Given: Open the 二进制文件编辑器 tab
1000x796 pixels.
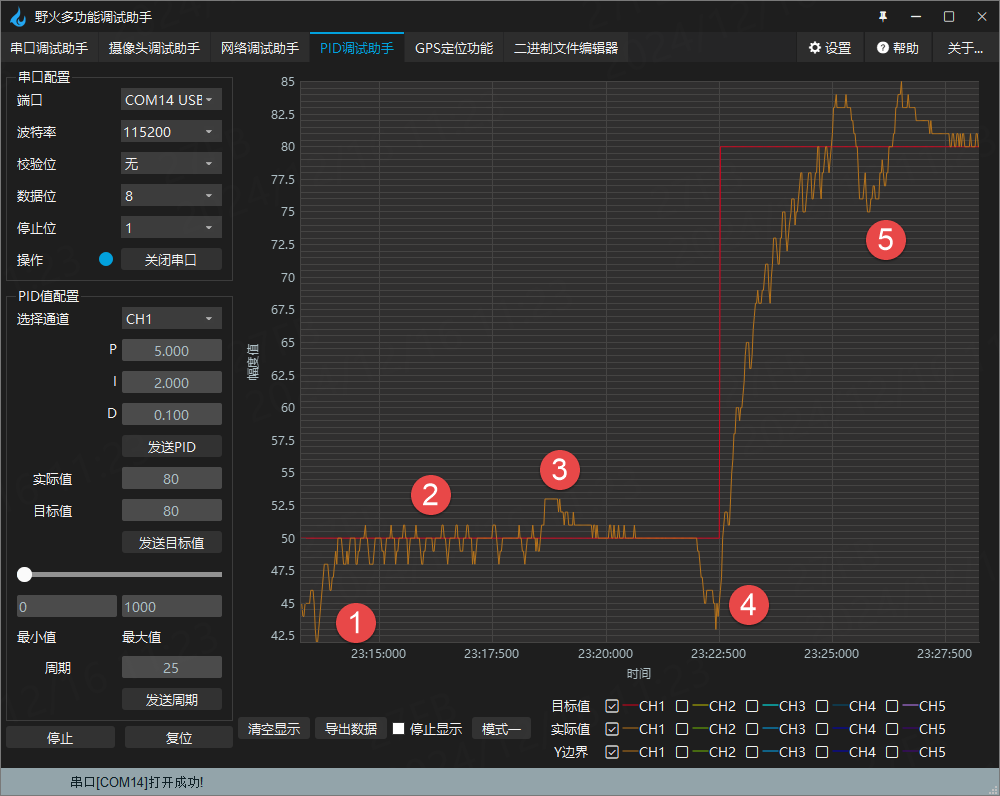Looking at the screenshot, I should point(566,48).
